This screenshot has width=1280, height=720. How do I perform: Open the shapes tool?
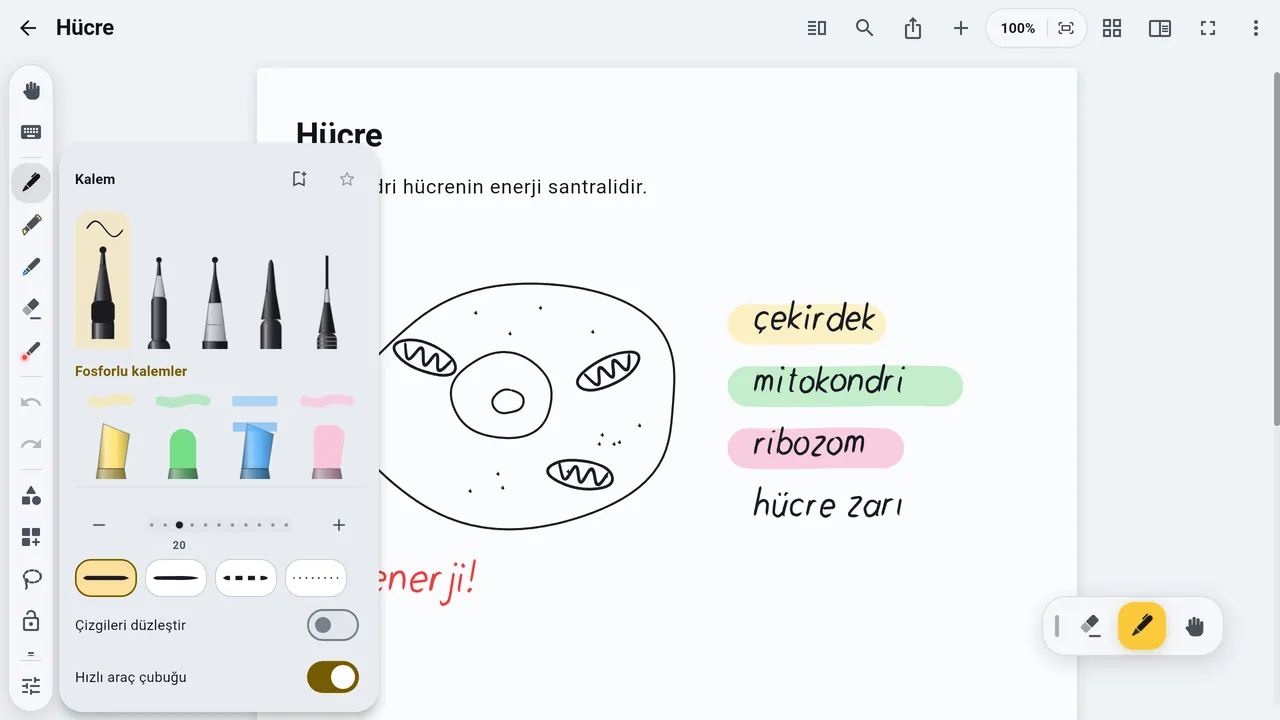31,495
